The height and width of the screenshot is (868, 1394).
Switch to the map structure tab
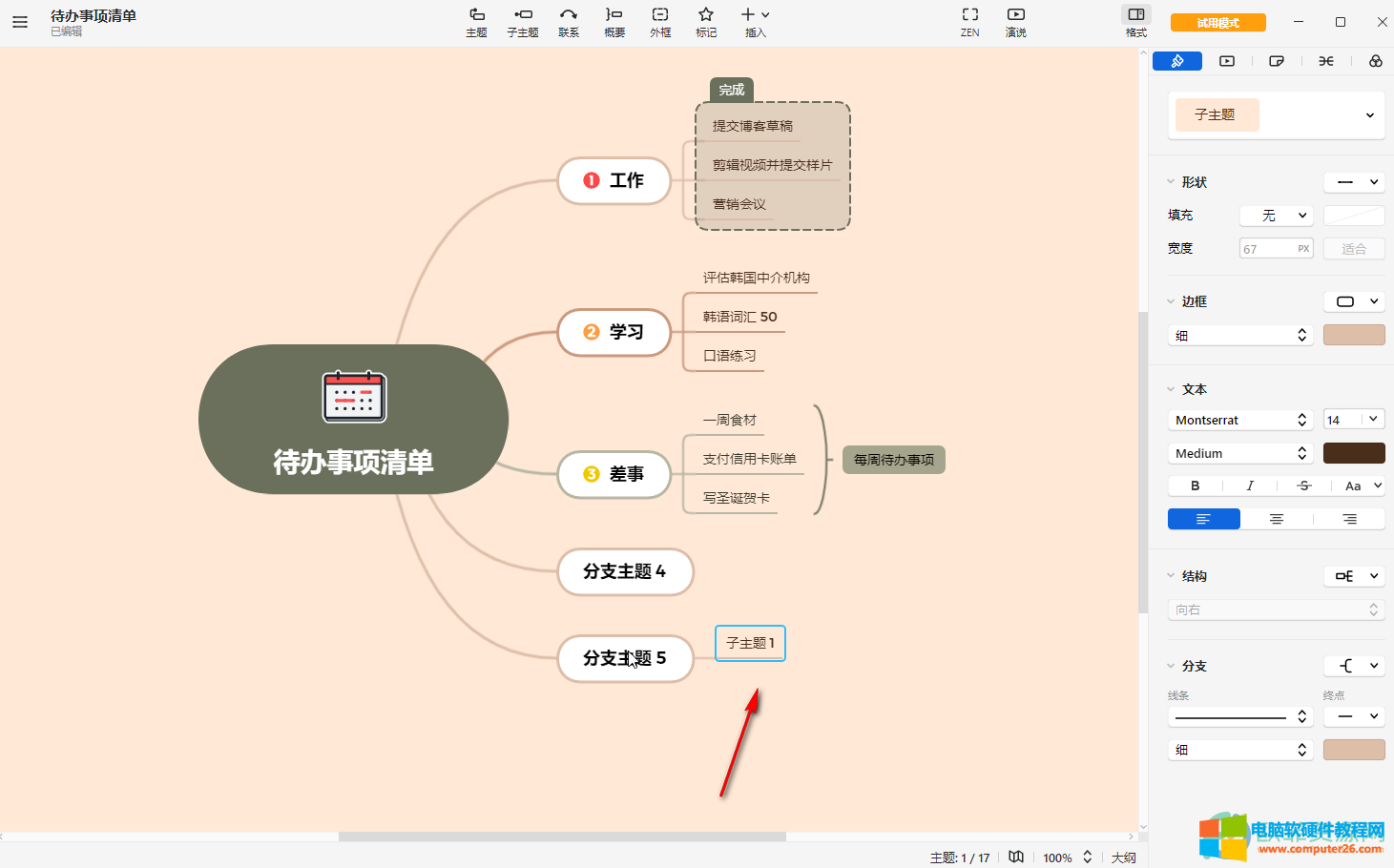coord(1326,61)
